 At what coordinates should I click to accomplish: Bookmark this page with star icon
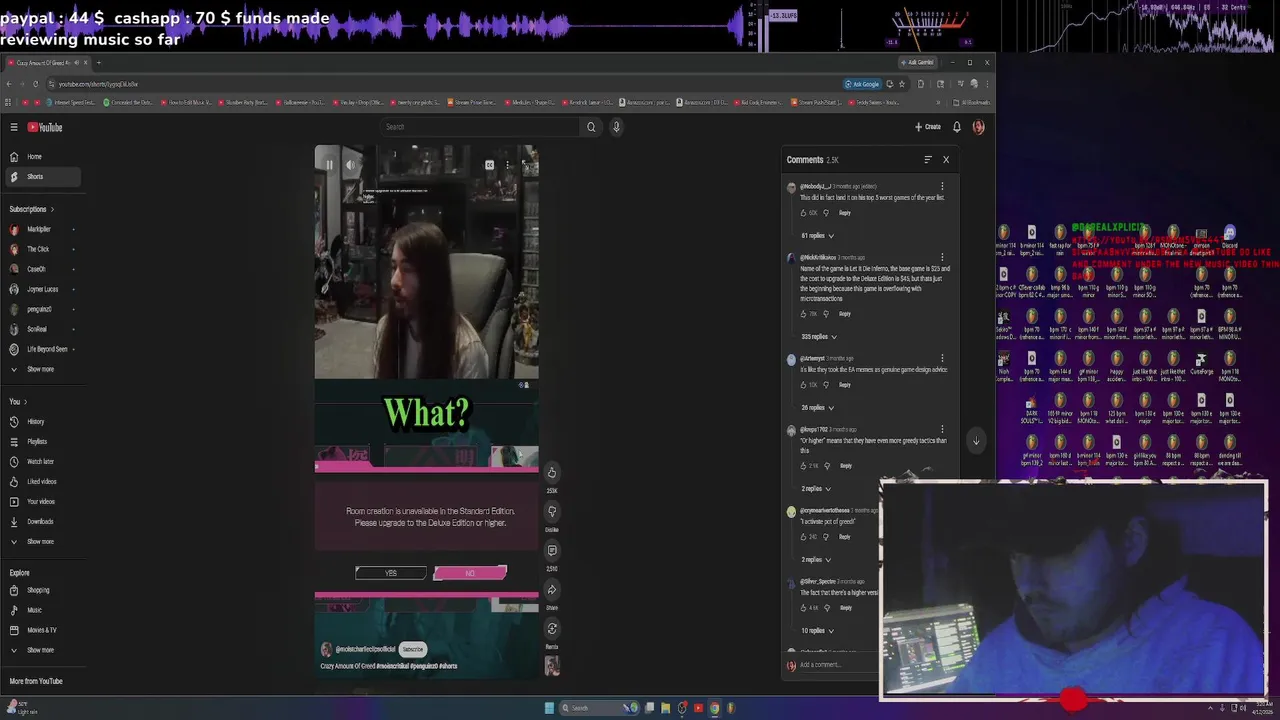point(902,84)
